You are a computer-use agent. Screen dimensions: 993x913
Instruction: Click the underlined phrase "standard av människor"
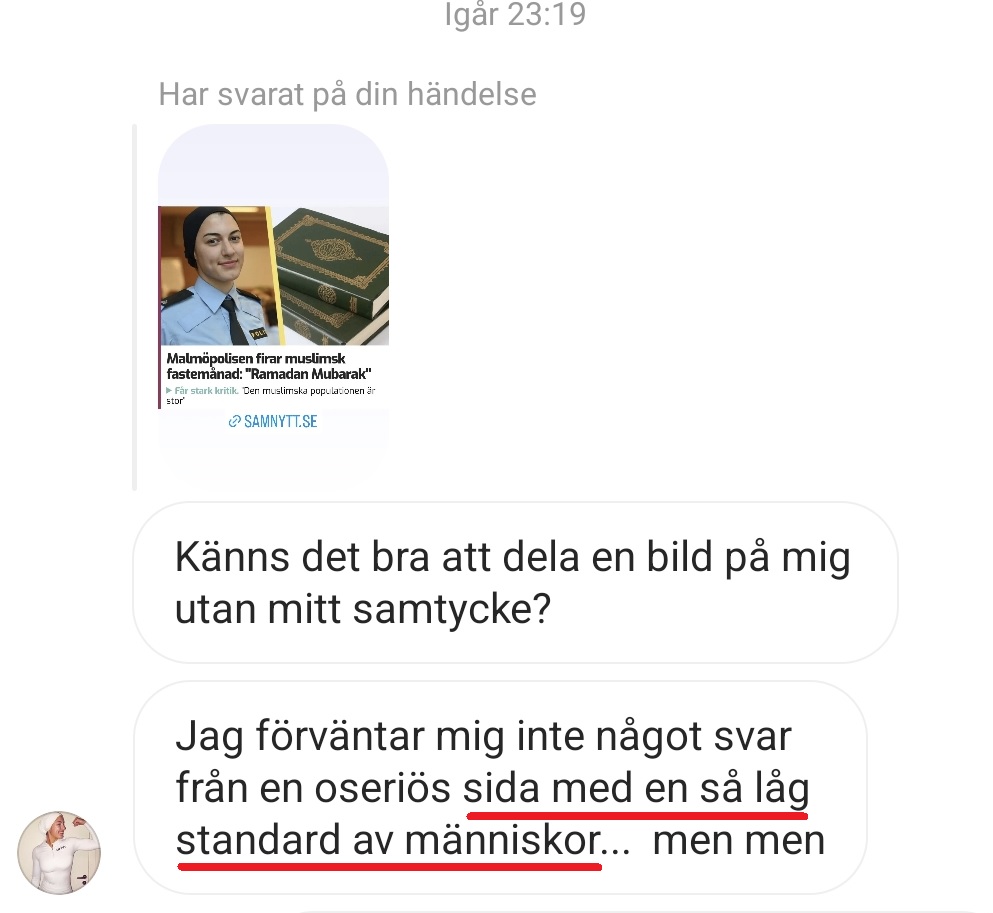click(x=388, y=841)
